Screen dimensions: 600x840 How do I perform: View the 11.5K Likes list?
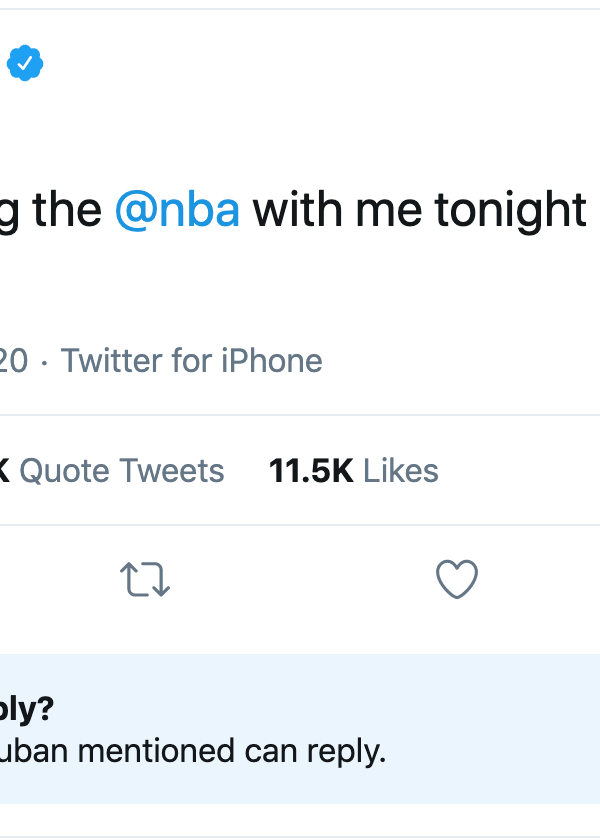[353, 470]
